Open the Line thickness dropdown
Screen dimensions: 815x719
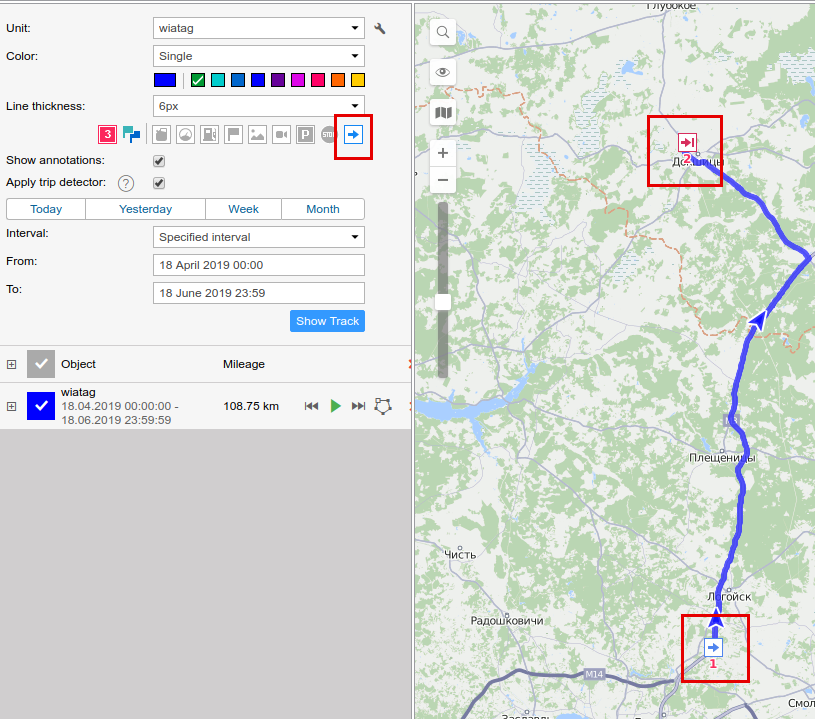(x=259, y=105)
